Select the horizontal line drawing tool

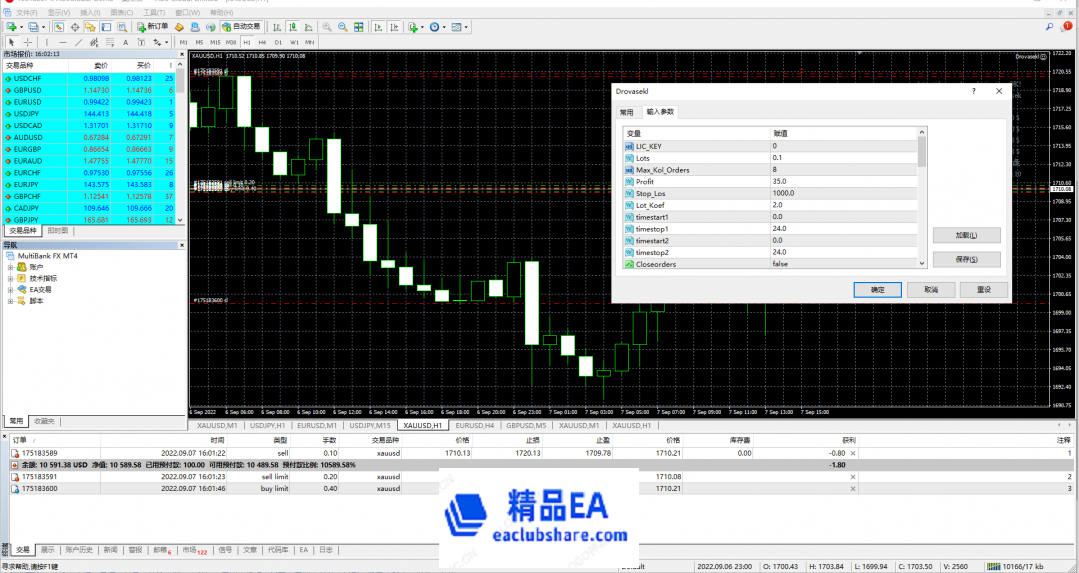pyautogui.click(x=63, y=43)
